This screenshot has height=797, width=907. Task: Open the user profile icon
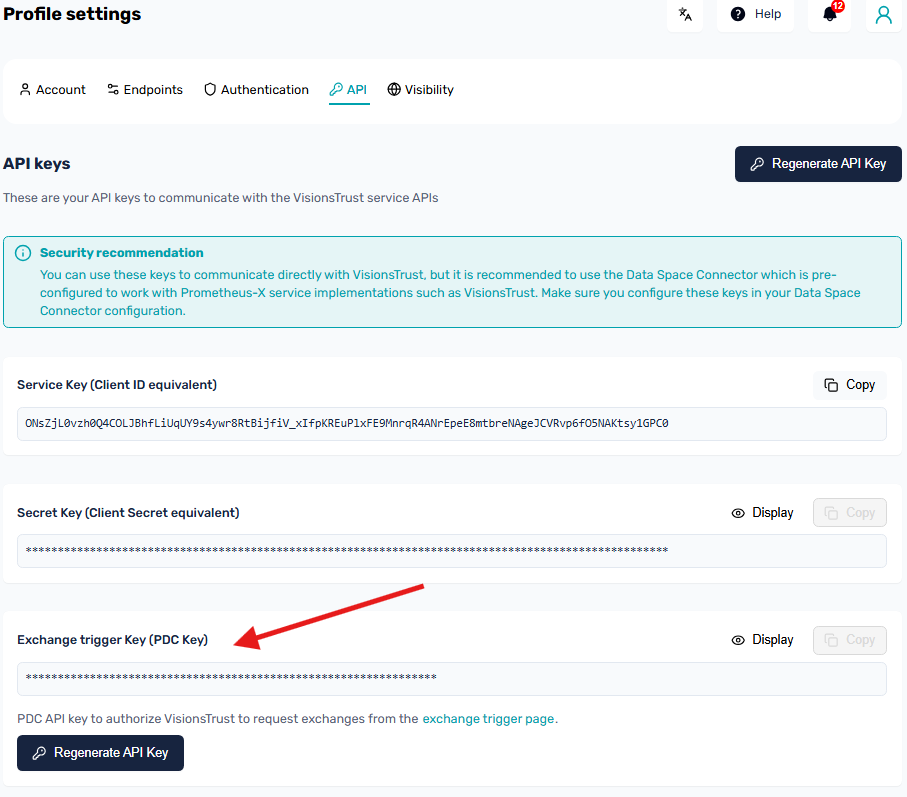point(881,15)
